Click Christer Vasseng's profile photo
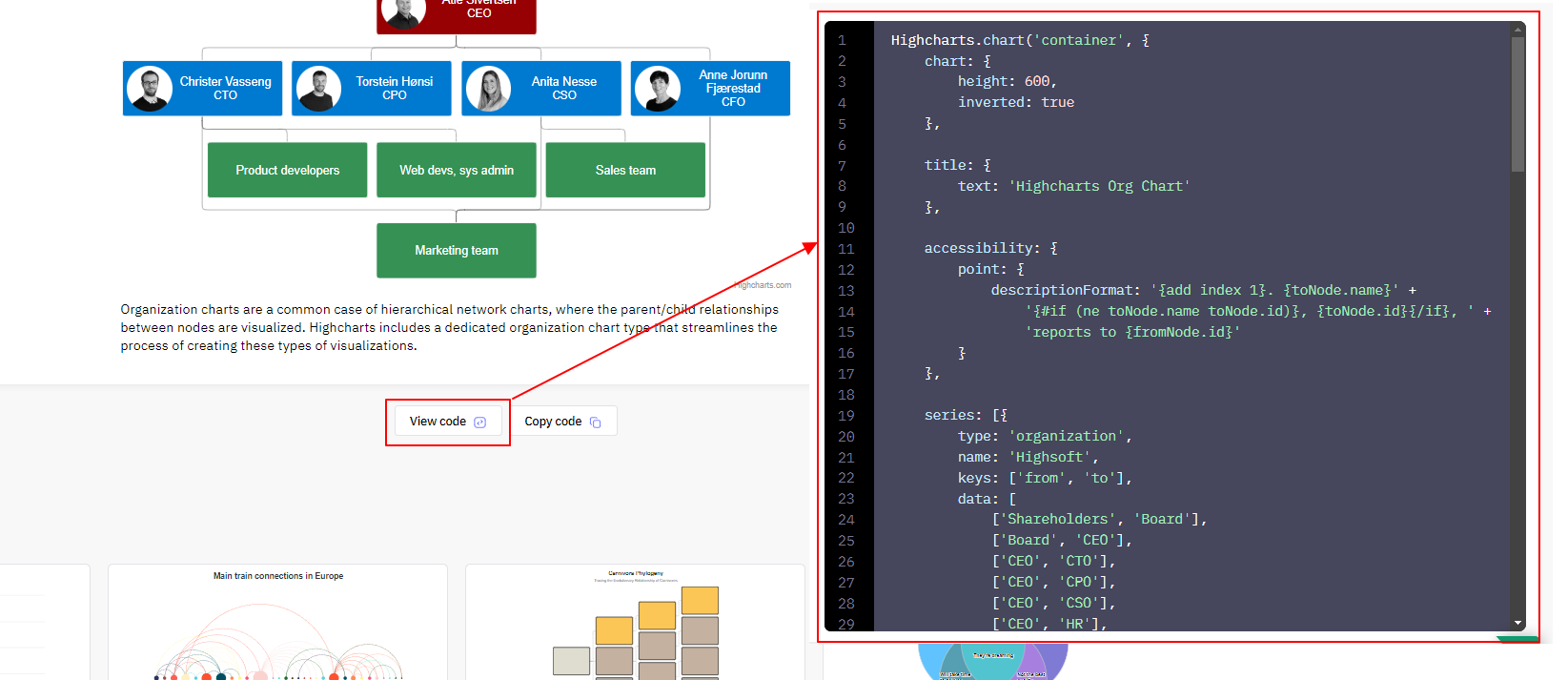 pyautogui.click(x=150, y=89)
